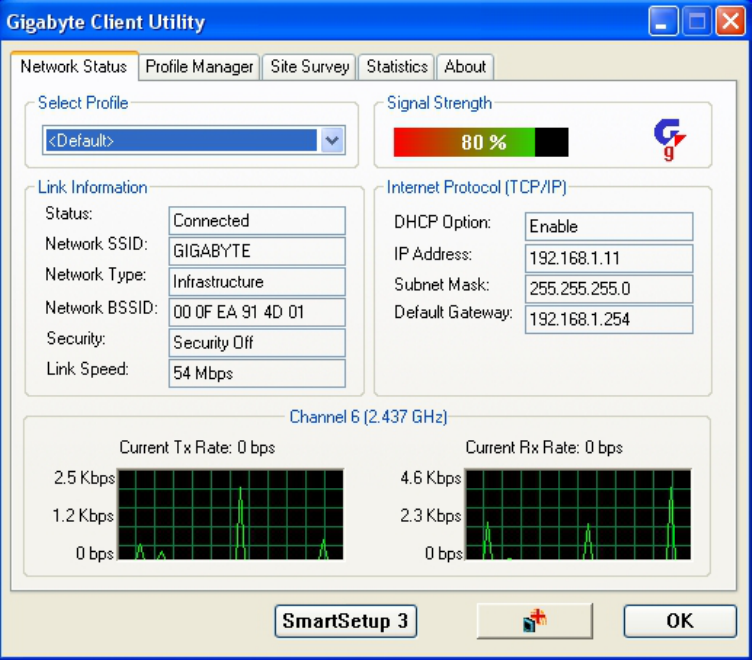The width and height of the screenshot is (752, 660).
Task: Click the Link Information group label
Action: coord(93,187)
